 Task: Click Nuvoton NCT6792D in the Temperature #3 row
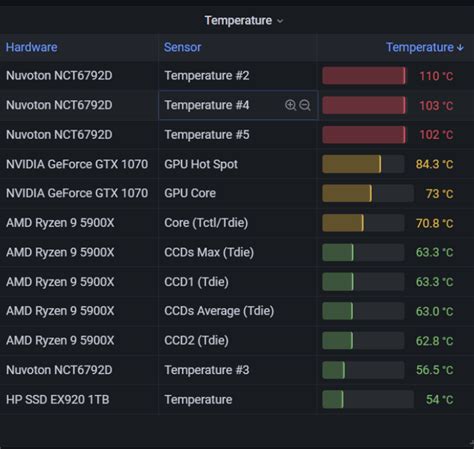pyautogui.click(x=59, y=370)
